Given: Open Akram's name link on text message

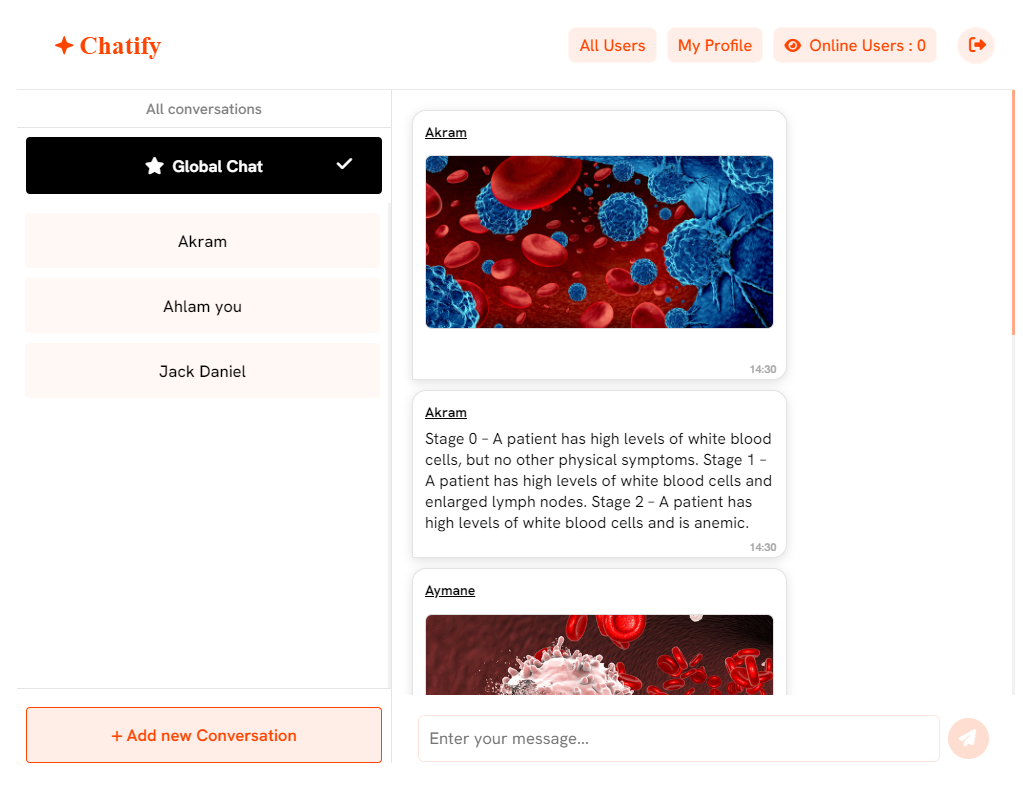Looking at the screenshot, I should (x=446, y=412).
